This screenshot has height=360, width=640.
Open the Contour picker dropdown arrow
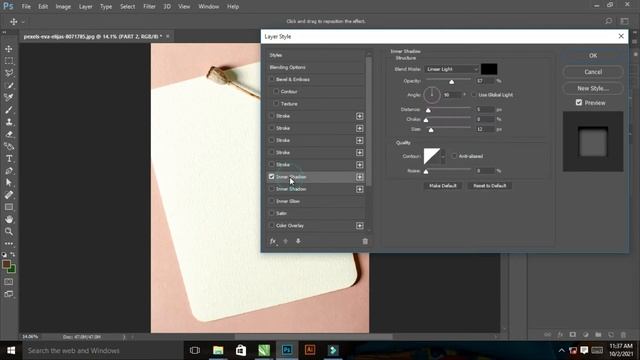pyautogui.click(x=443, y=156)
